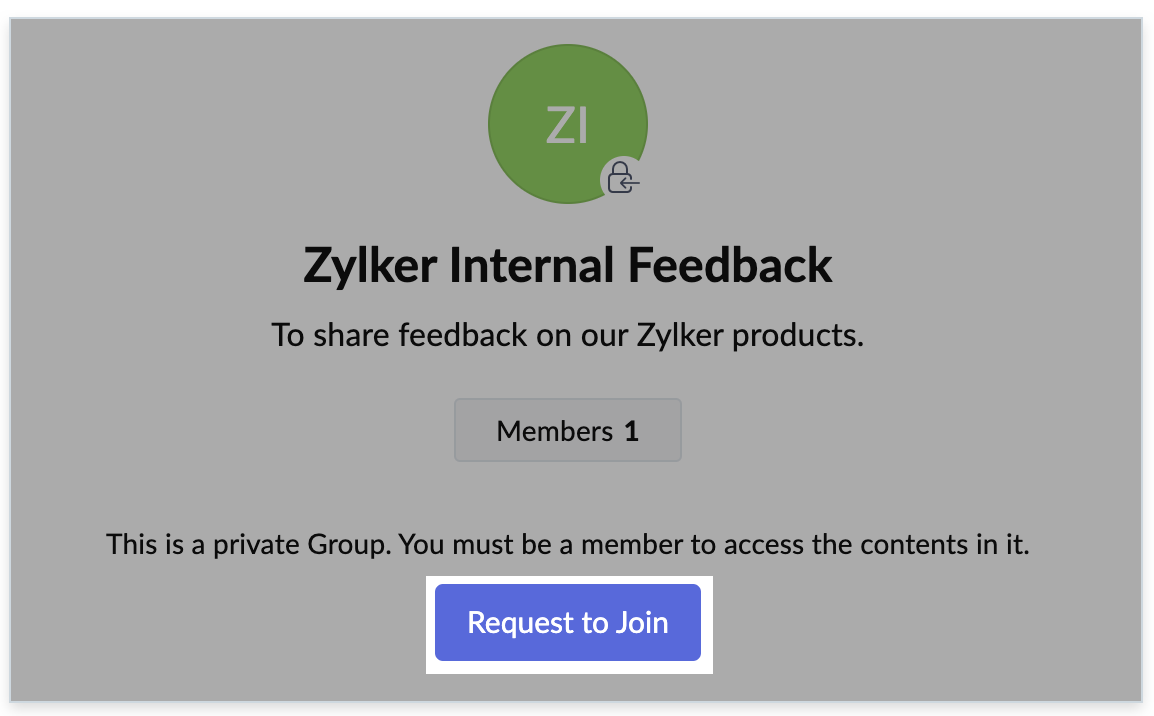
Task: Click the bold member count number 1
Action: coord(631,432)
